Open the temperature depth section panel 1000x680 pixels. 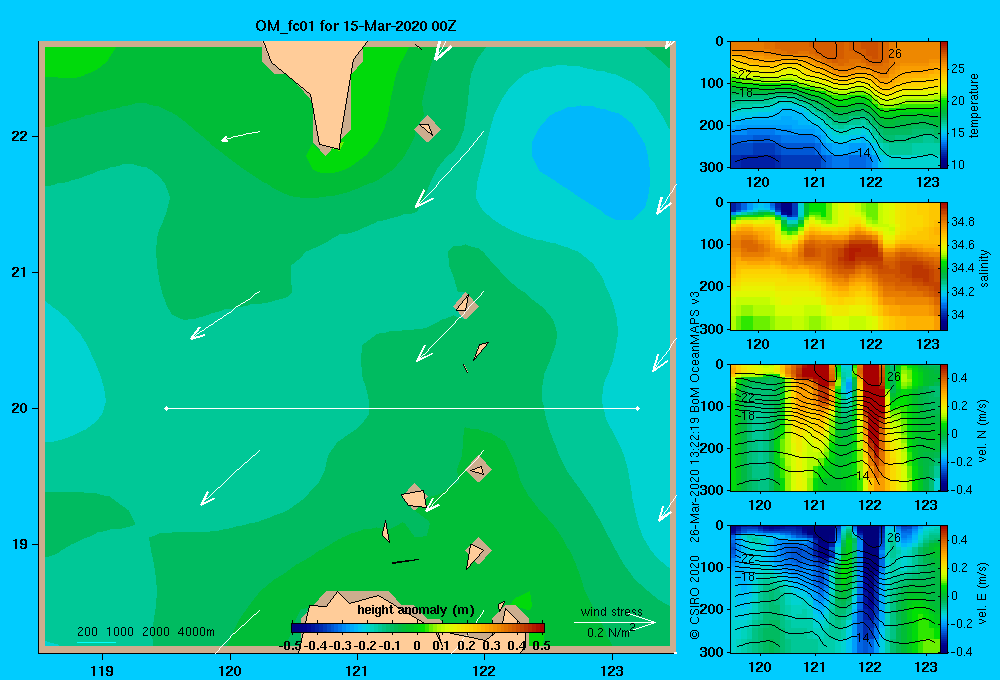pos(835,105)
